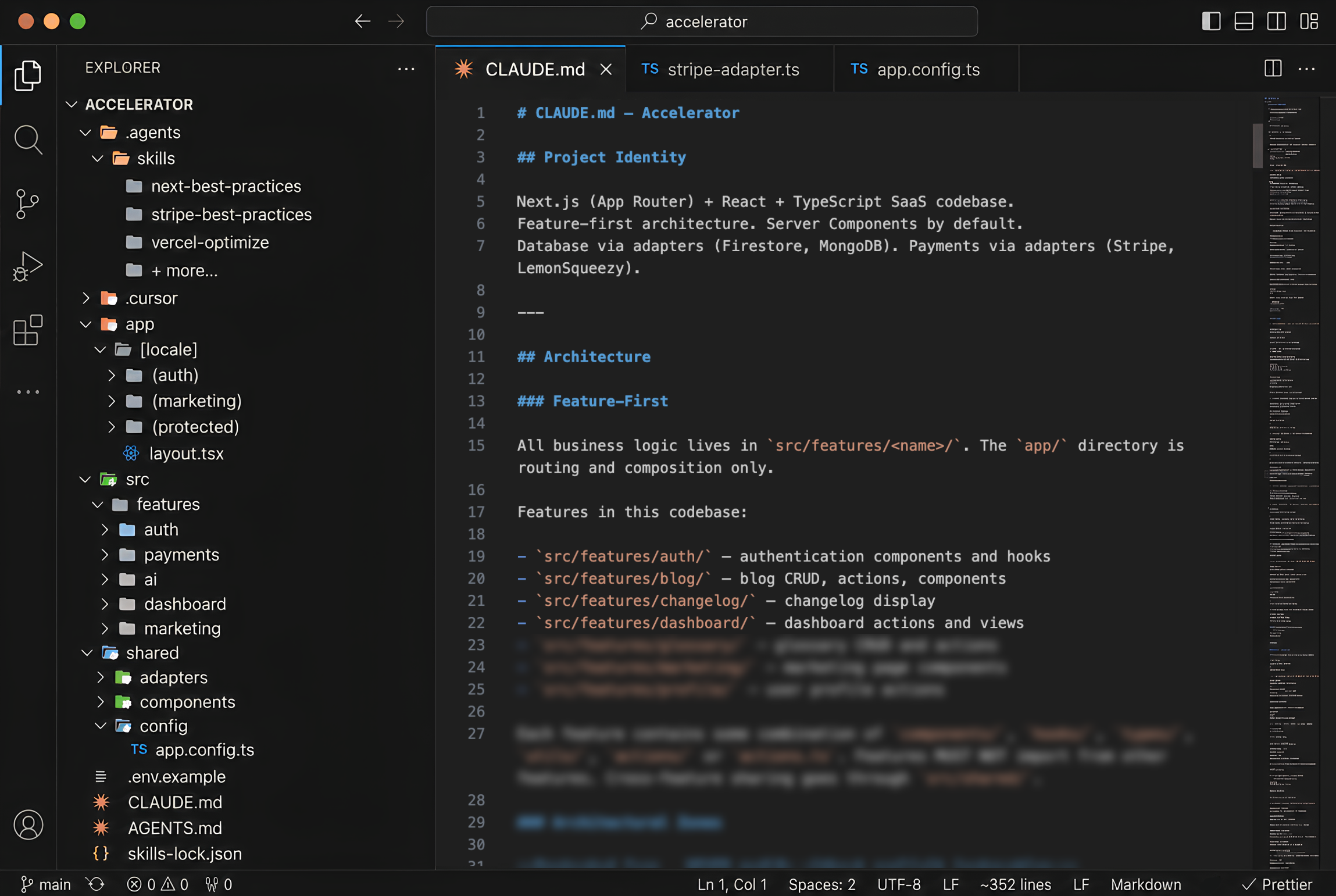
Task: Expand the dashboard feature folder
Action: tap(105, 604)
